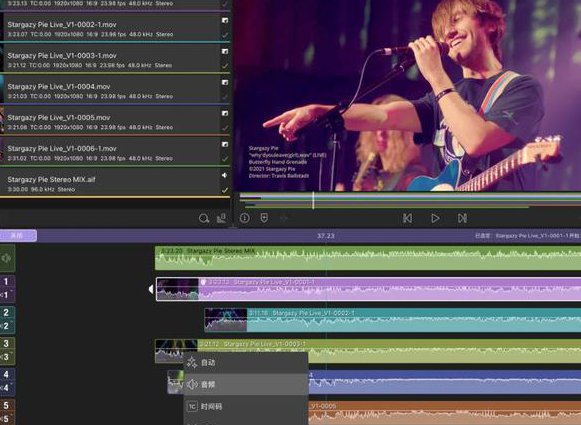Click the playhead on viewer mini timeline
This screenshot has height=425, width=581.
313,200
